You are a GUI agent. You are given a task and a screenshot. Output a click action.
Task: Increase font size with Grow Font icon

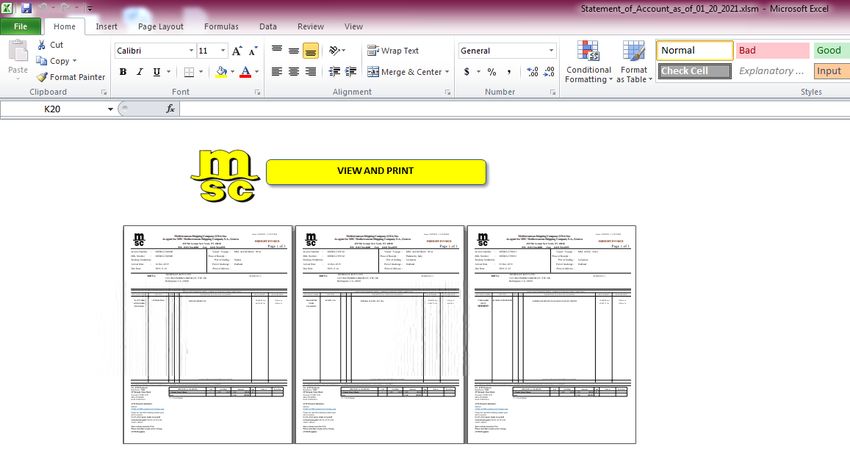[x=237, y=51]
